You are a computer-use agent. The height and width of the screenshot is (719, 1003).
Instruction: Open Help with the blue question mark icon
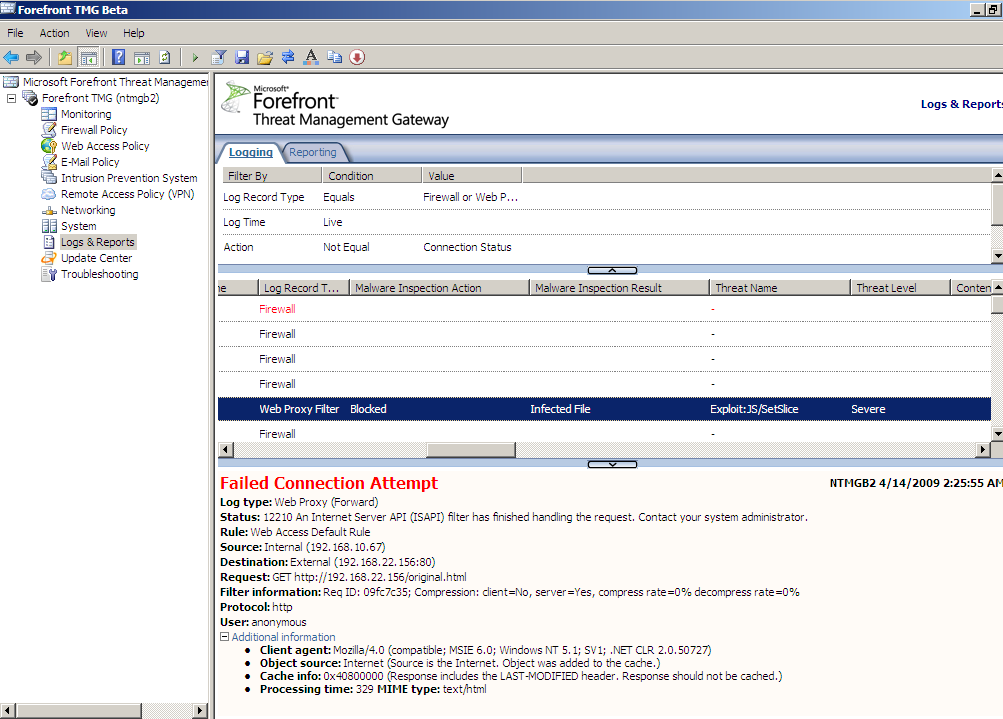(x=118, y=58)
